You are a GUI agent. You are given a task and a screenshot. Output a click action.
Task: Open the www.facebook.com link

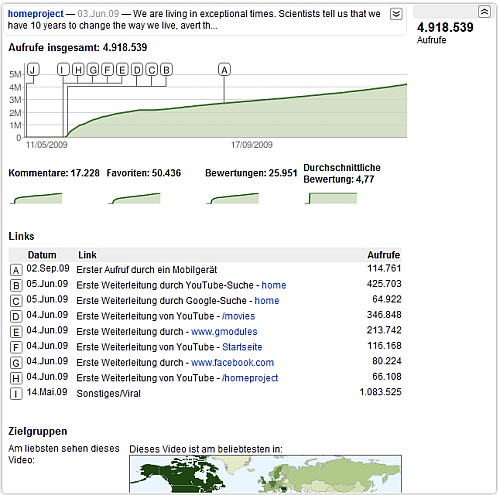(x=232, y=362)
